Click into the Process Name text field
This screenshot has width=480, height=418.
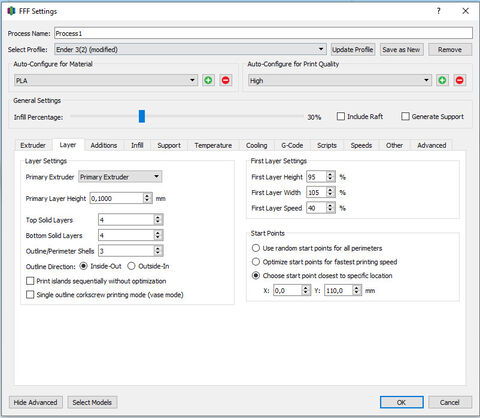[263, 33]
